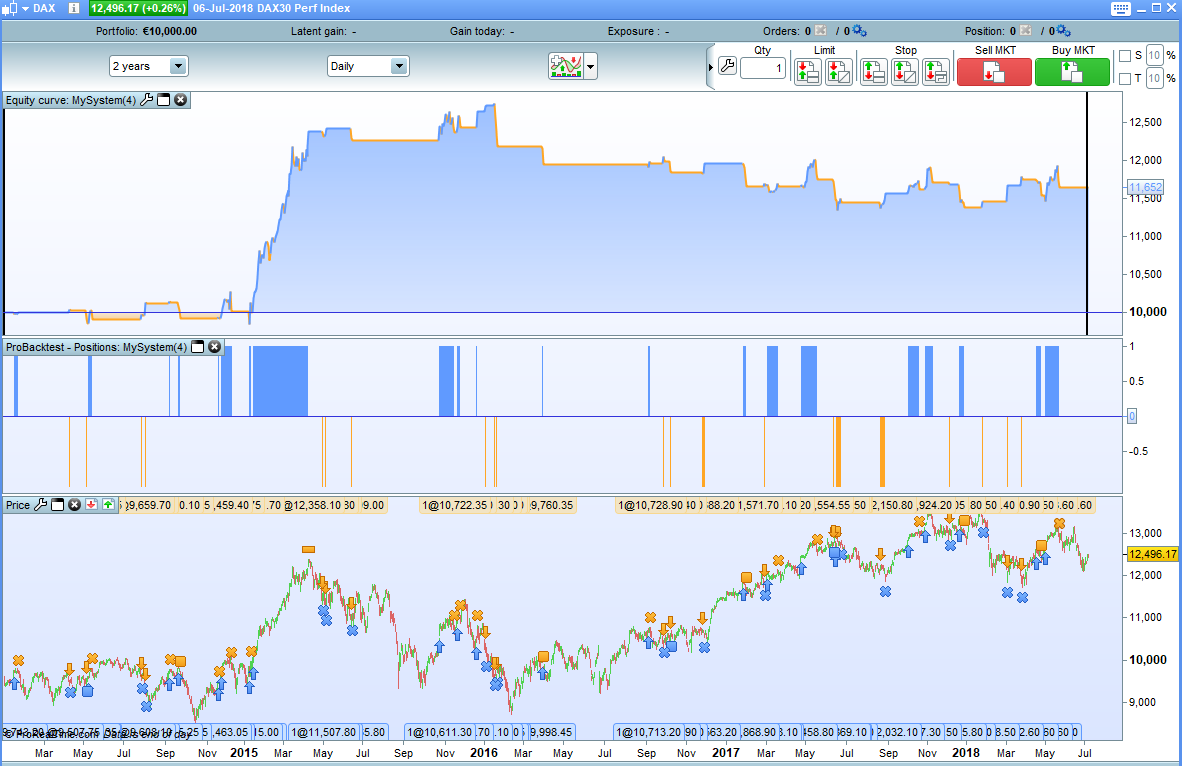The height and width of the screenshot is (766, 1182).
Task: Open the Orders settings gear icon
Action: pos(859,31)
